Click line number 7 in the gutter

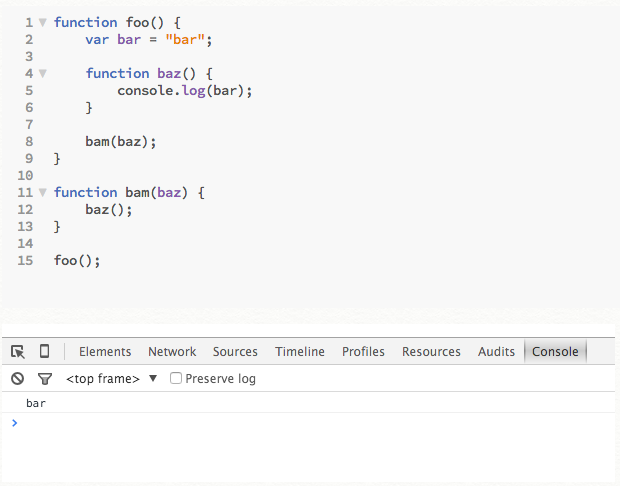coord(29,125)
